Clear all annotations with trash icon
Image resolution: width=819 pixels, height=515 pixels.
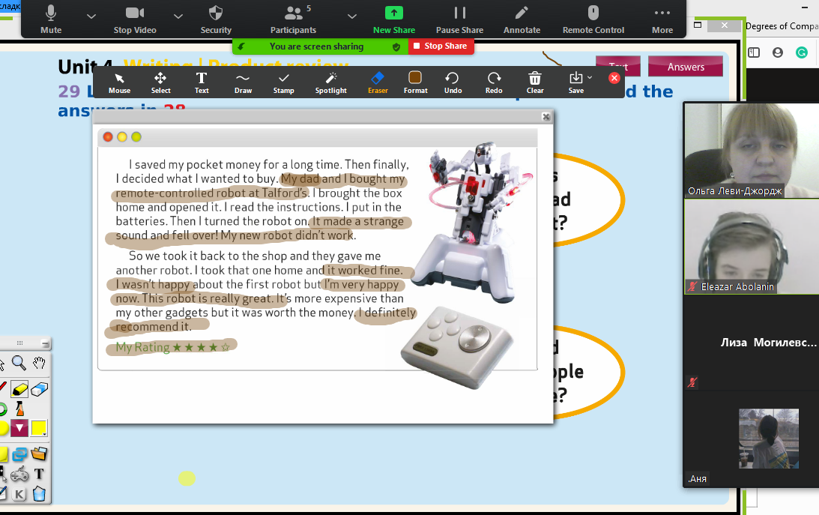click(x=535, y=82)
